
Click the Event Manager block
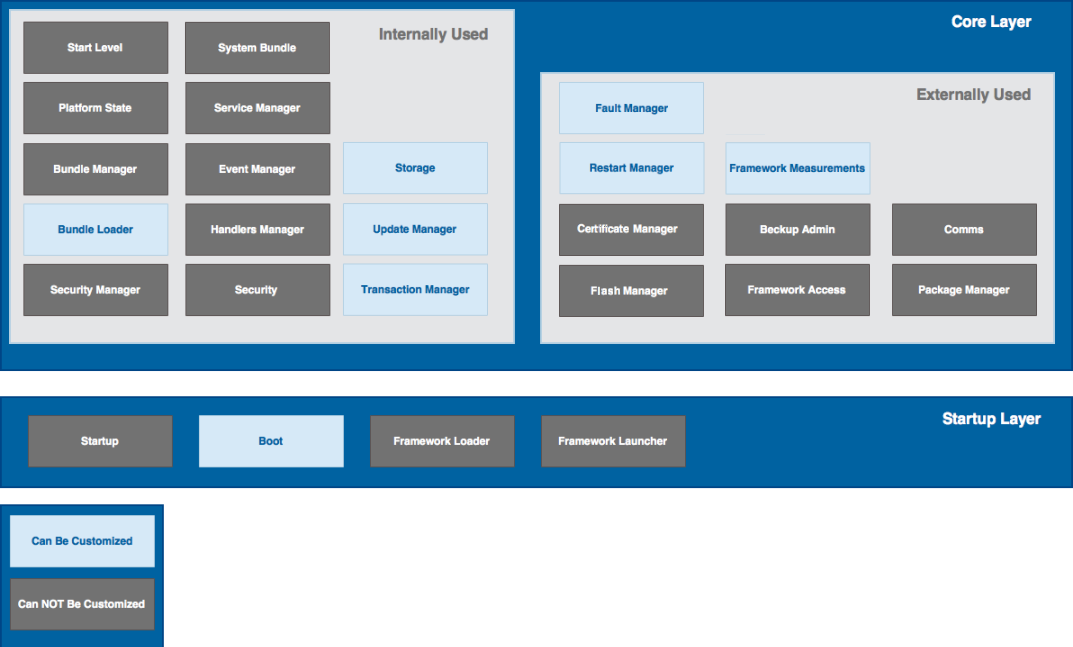(257, 169)
